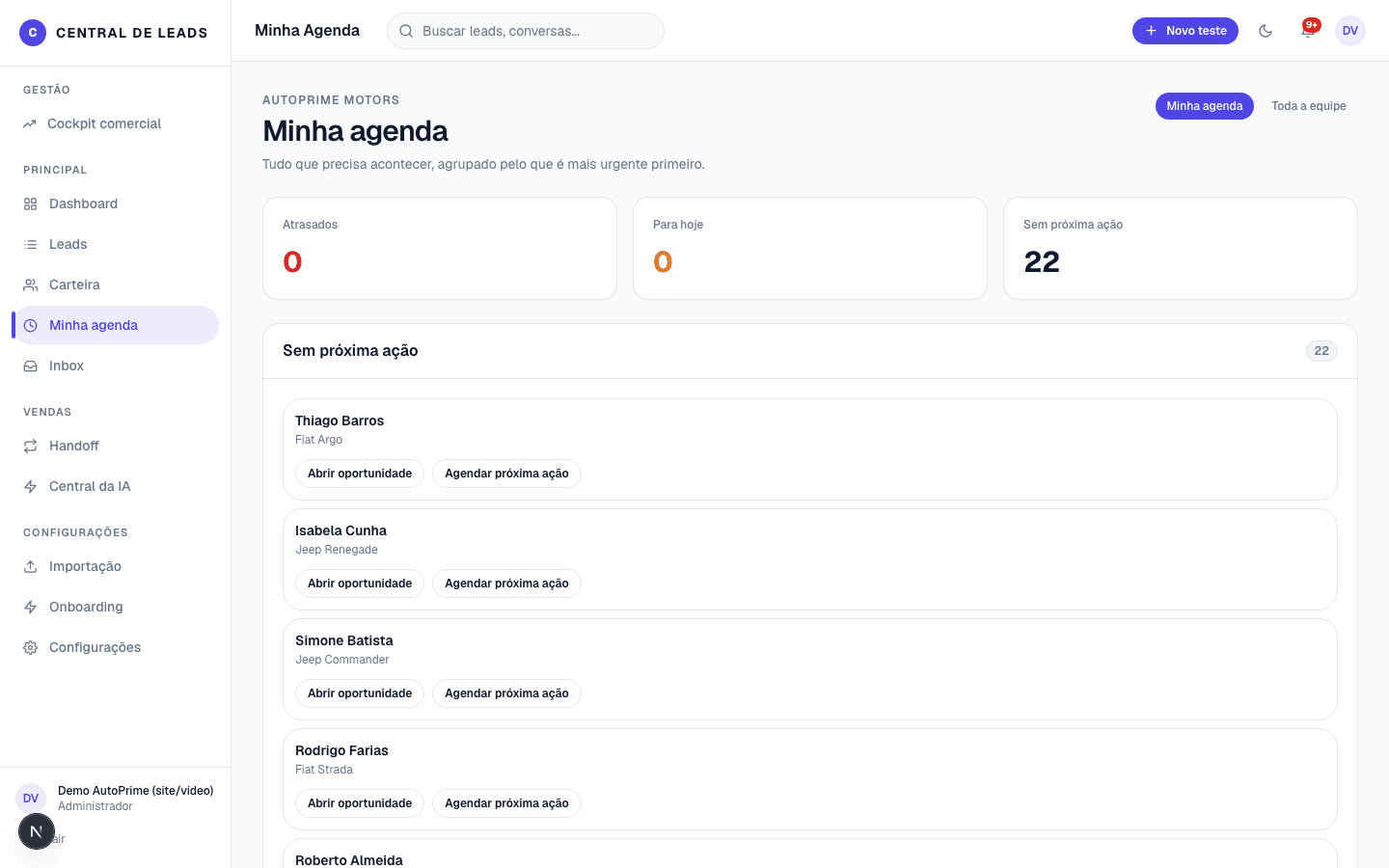This screenshot has height=868, width=1389.
Task: Open oportunidade for Simone Batista
Action: (360, 693)
